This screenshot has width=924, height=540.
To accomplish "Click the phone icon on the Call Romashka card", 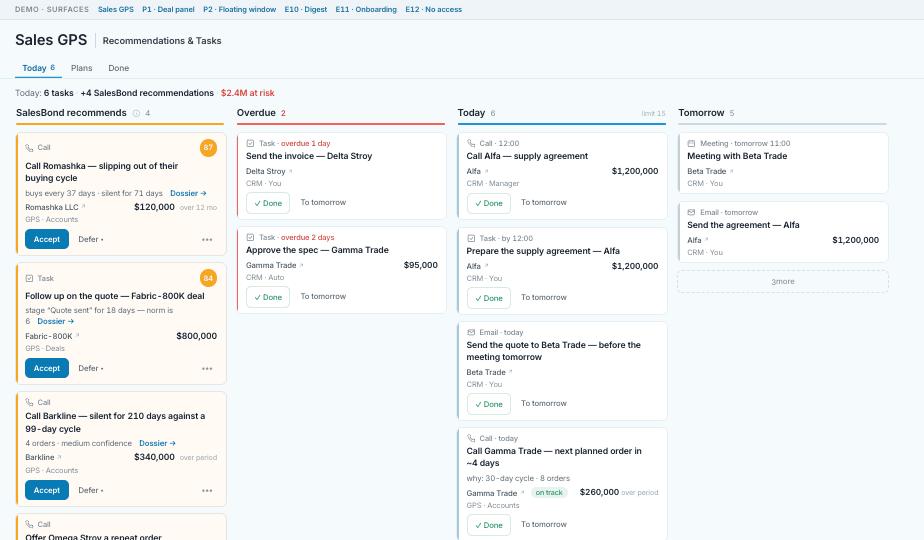I will tap(29, 147).
